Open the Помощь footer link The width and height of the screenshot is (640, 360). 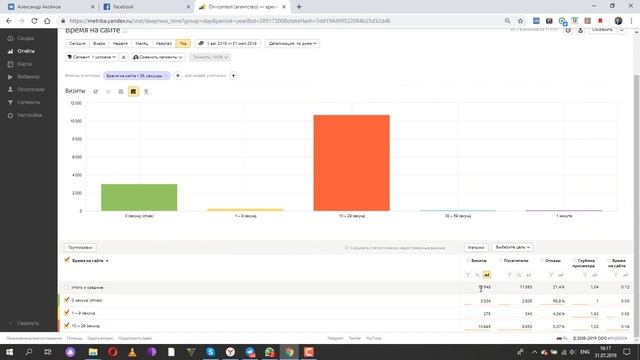74,338
